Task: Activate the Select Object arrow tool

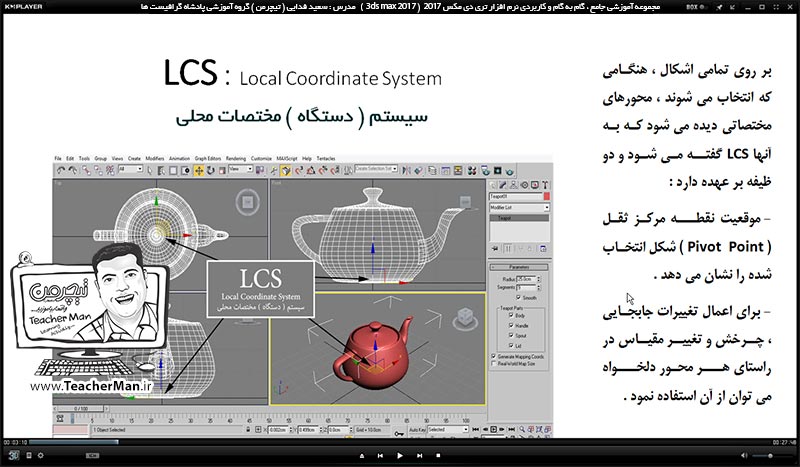Action: pyautogui.click(x=149, y=170)
